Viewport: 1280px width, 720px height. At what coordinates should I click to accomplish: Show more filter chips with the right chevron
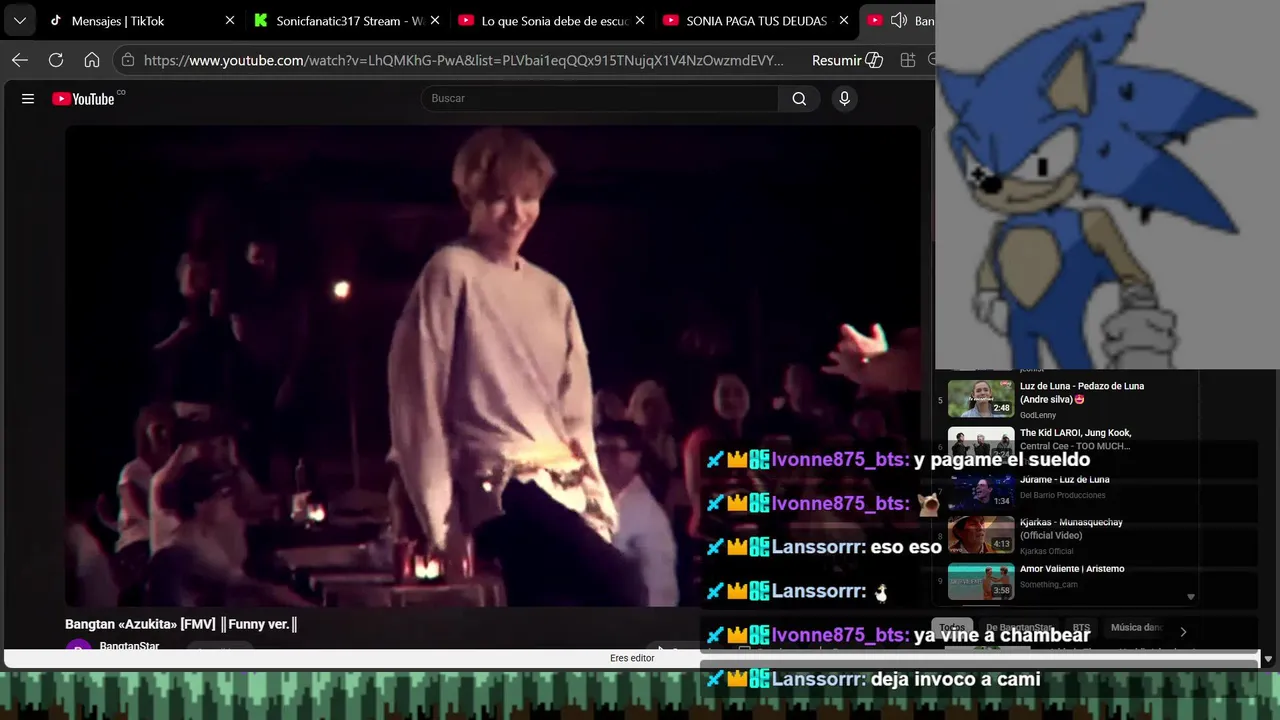pos(1183,632)
